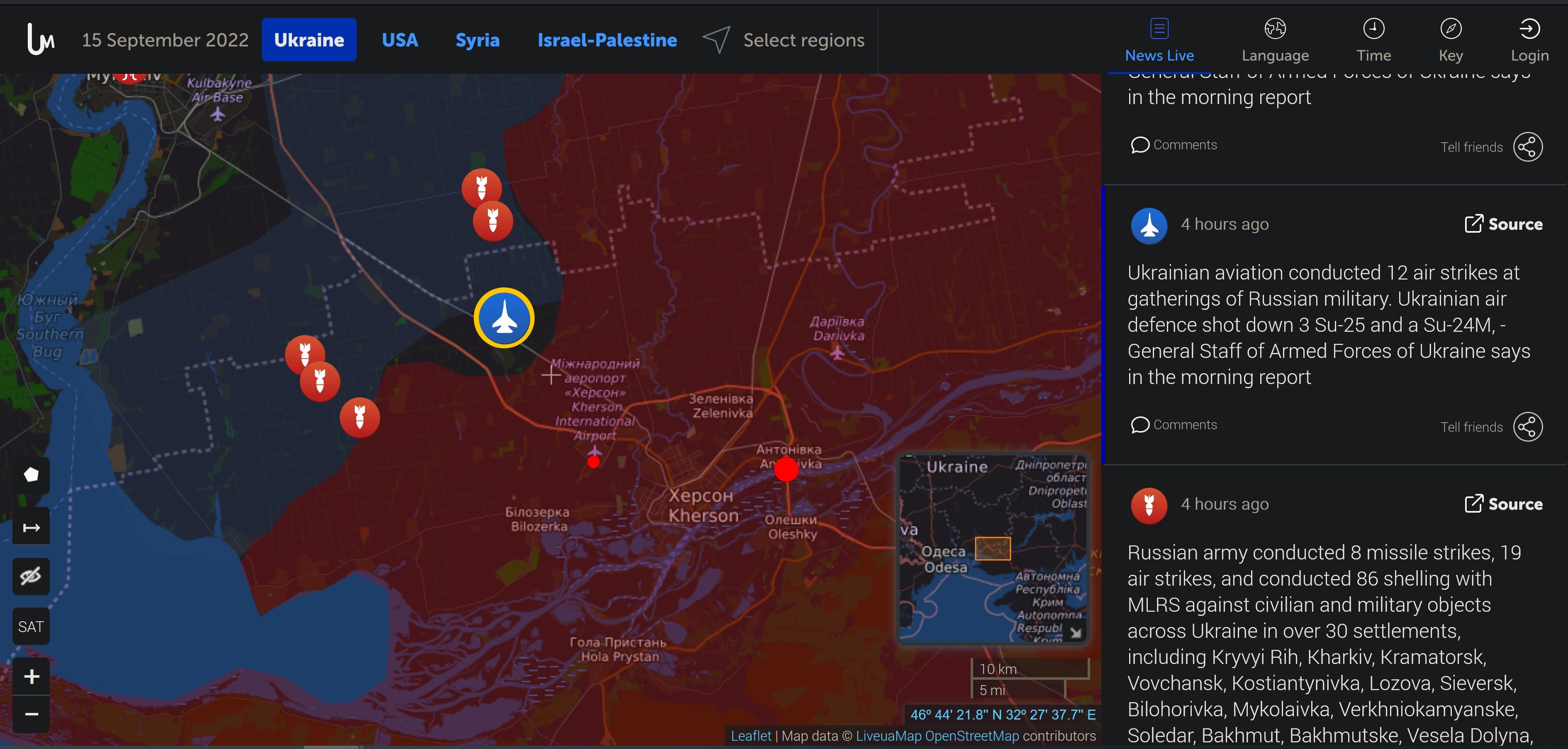Viewport: 1568px width, 749px height.
Task: Activate the distance ruler tool
Action: [31, 526]
